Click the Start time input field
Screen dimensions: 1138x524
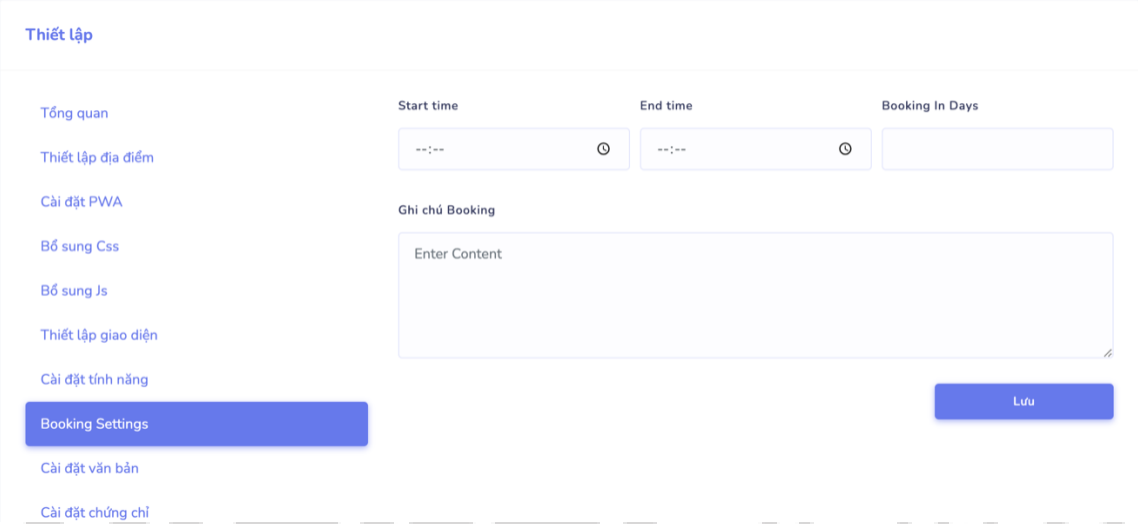pyautogui.click(x=495, y=149)
